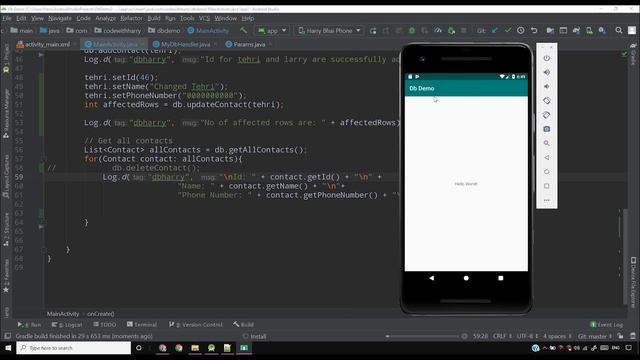Image resolution: width=640 pixels, height=360 pixels.
Task: Open the Logcat tool window
Action: click(x=67, y=325)
